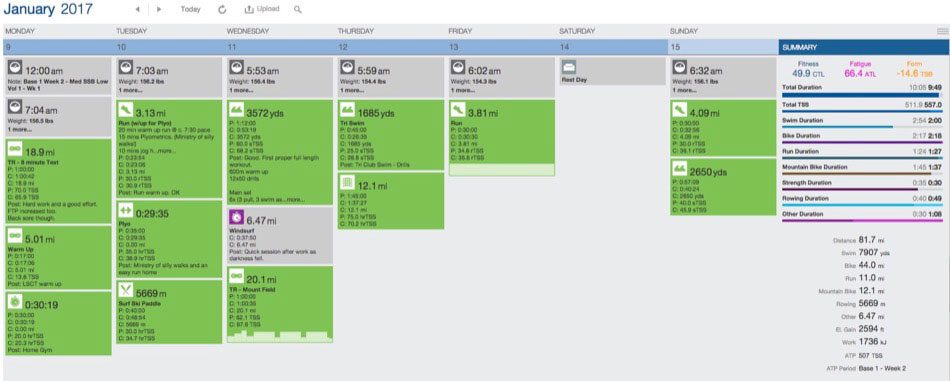Open Monday 18.9 mi bike workout icon
Viewport: 950px width, 381px height.
(x=15, y=148)
